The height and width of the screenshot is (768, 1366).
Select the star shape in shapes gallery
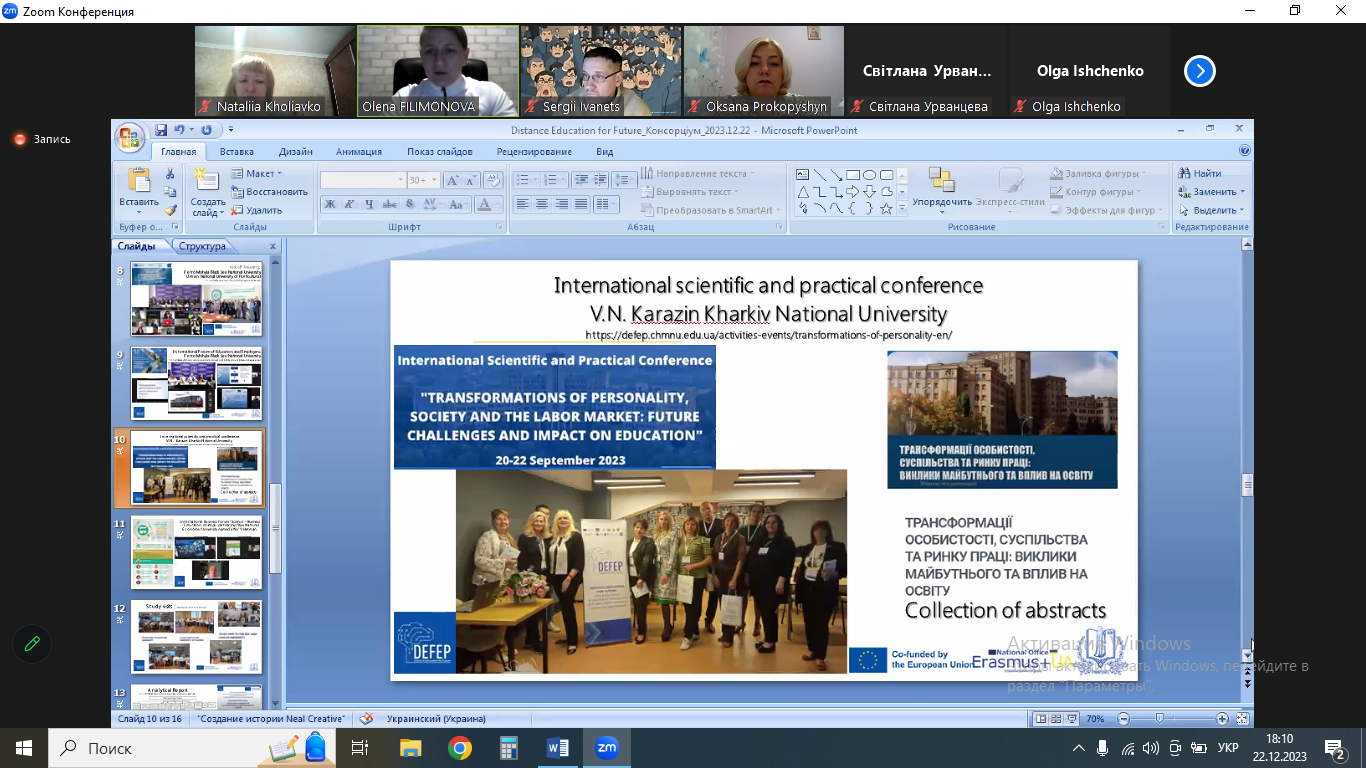[x=886, y=209]
